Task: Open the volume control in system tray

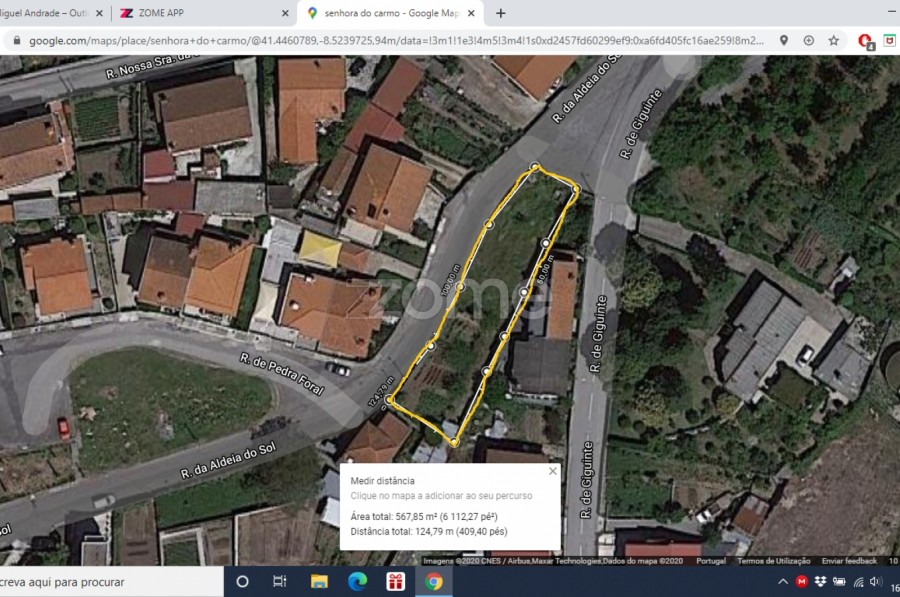Action: pyautogui.click(x=875, y=582)
